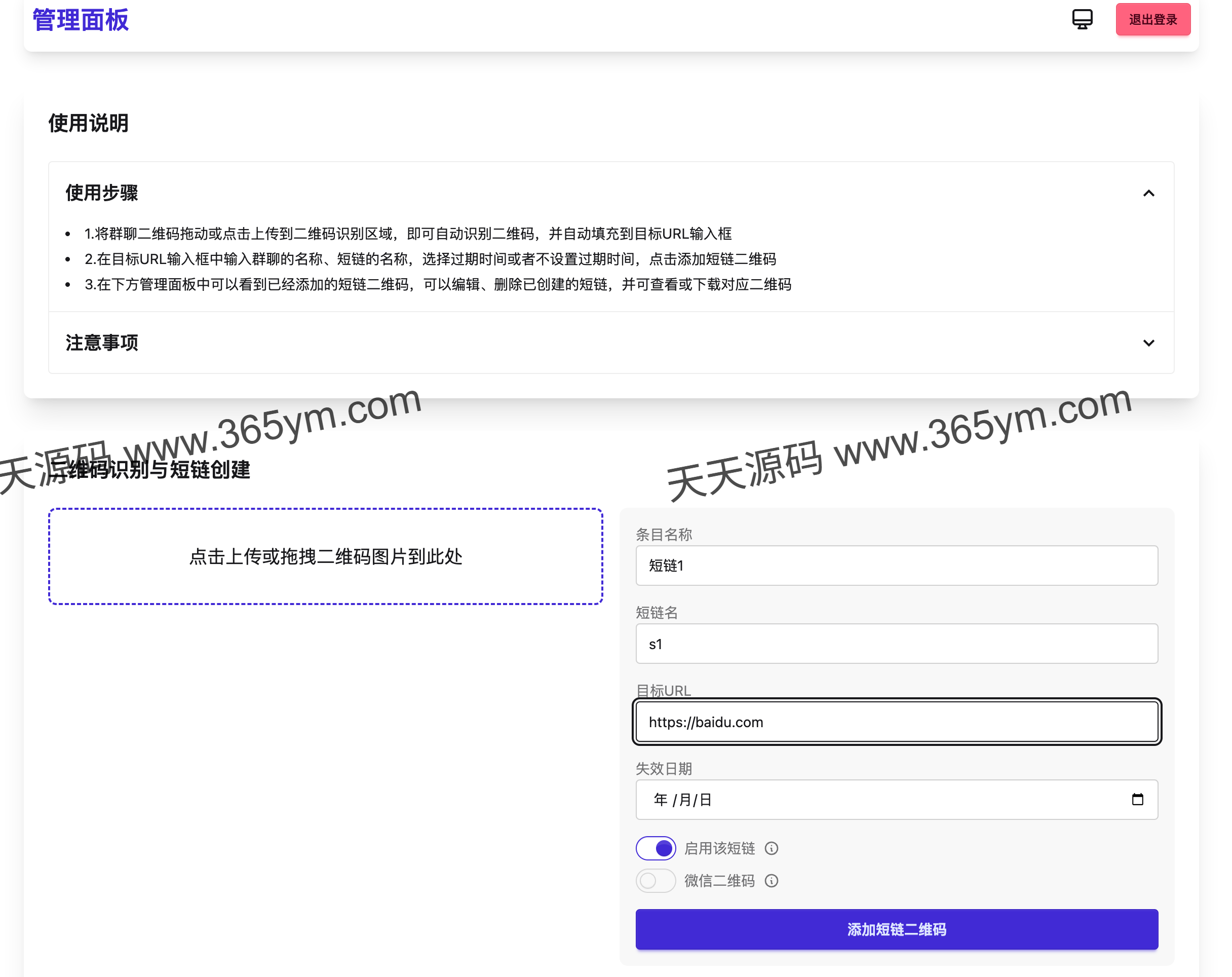
Task: Open the calendar icon in the 失效日期 field
Action: pos(1137,800)
